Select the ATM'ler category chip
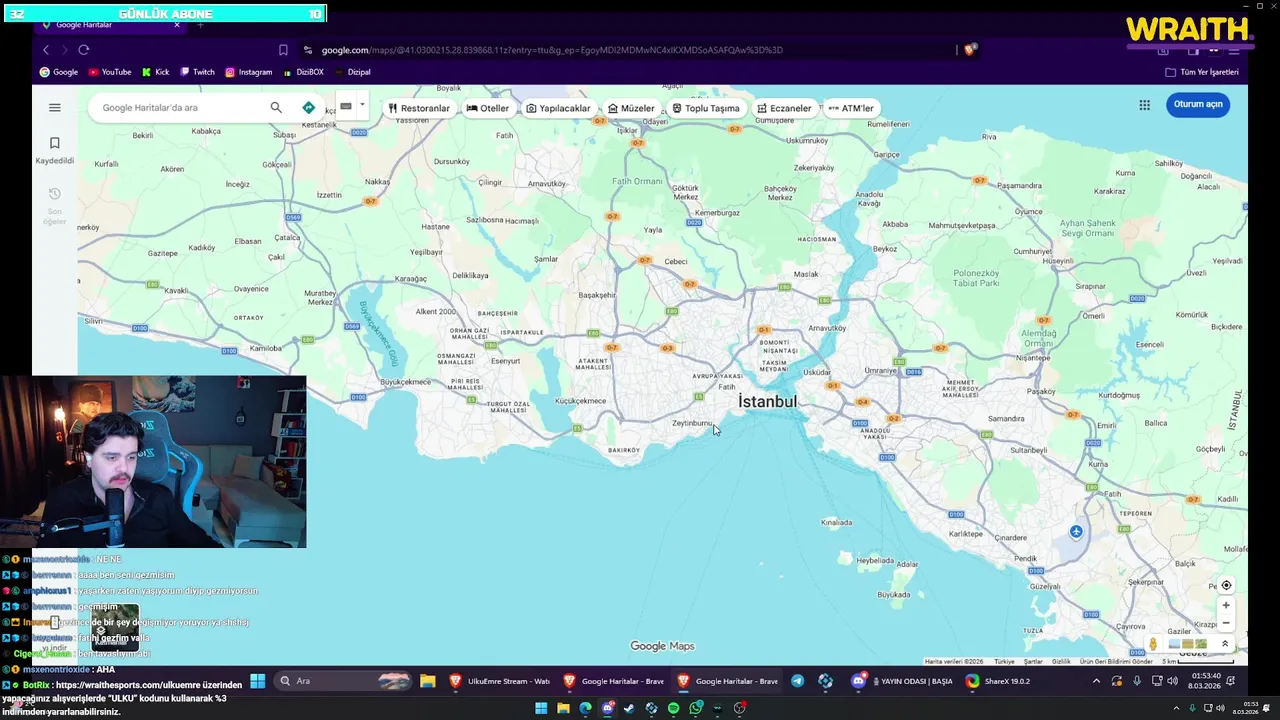Screen dimensions: 1280x720 click(851, 108)
